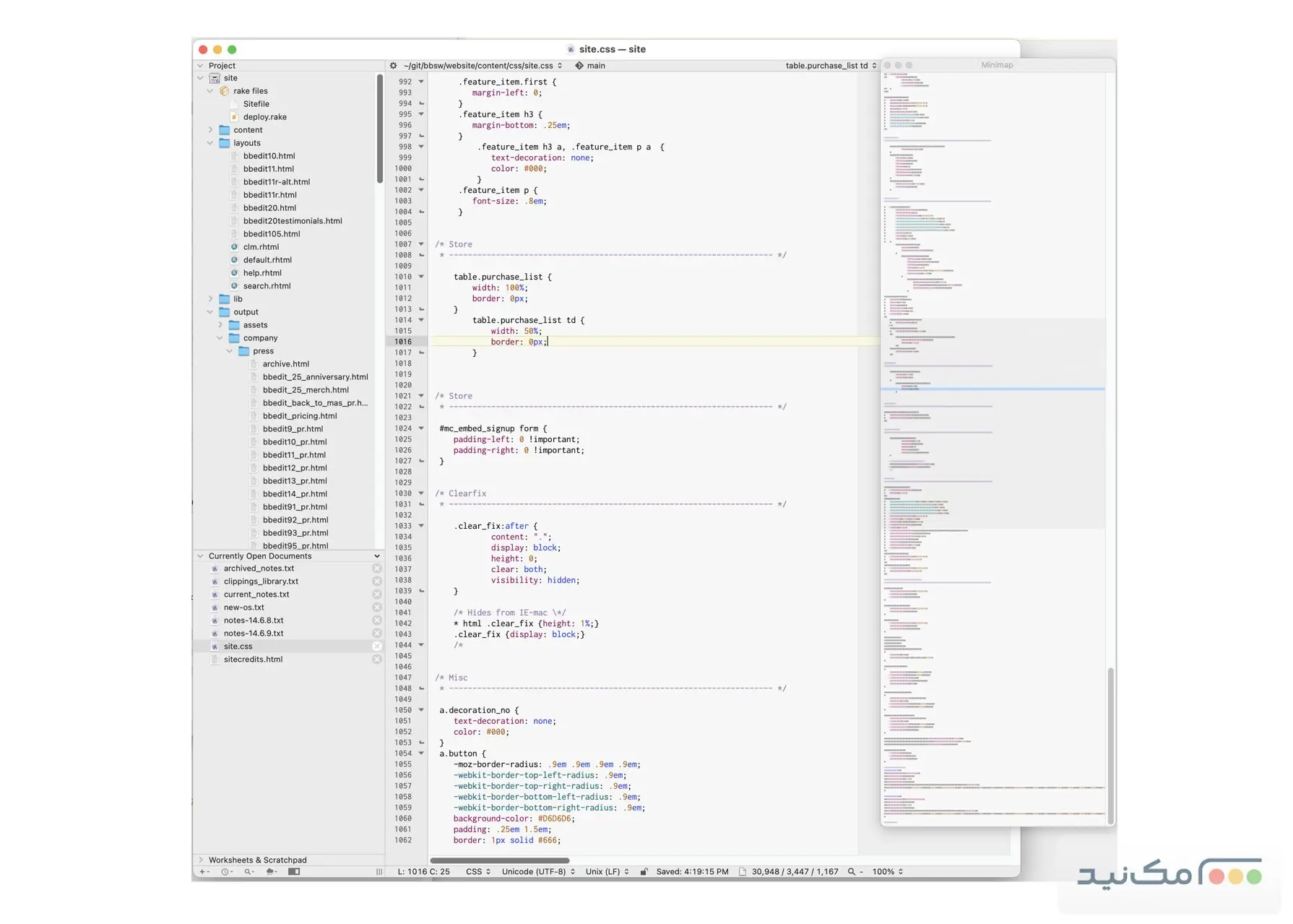Collapse the code fold triangle at line 1010
The height and width of the screenshot is (924, 1293).
tap(421, 277)
